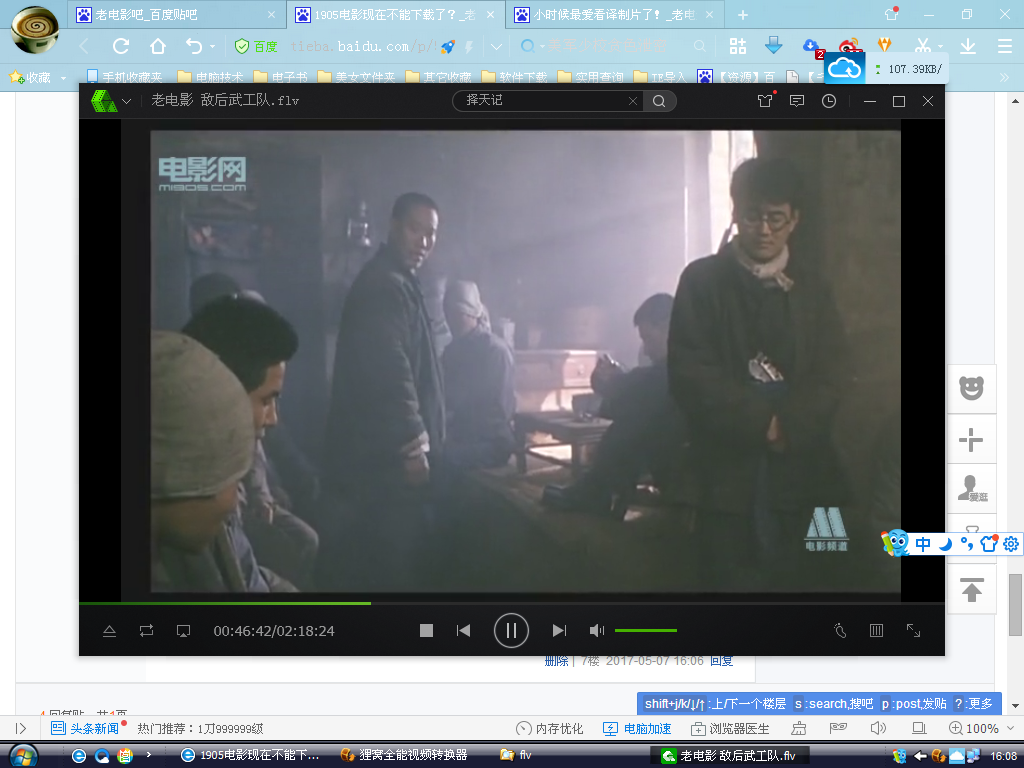Click the 回复 reply link on 7楼
Viewport: 1024px width, 768px height.
click(722, 661)
